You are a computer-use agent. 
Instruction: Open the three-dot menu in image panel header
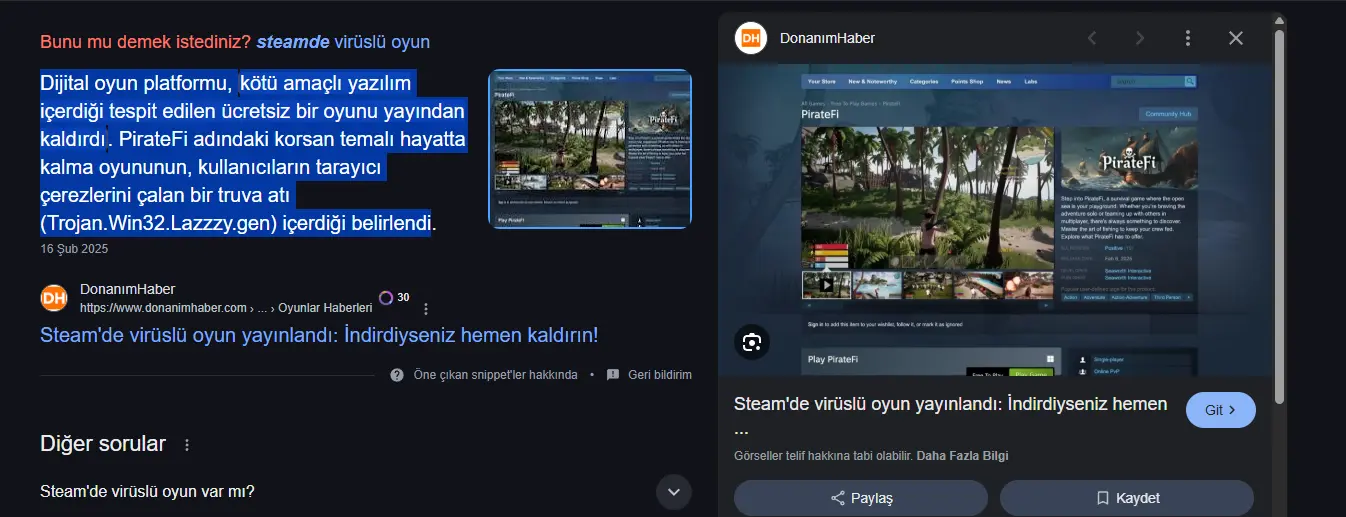point(1187,38)
